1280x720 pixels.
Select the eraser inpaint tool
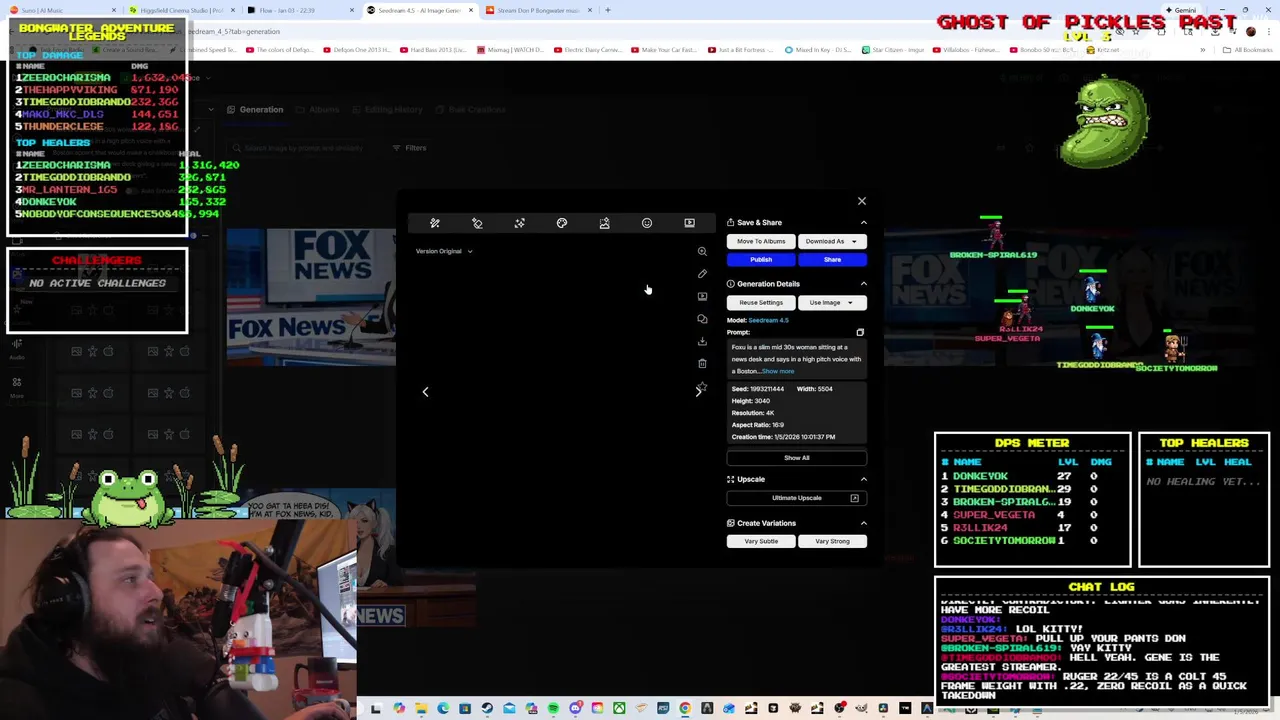(477, 223)
